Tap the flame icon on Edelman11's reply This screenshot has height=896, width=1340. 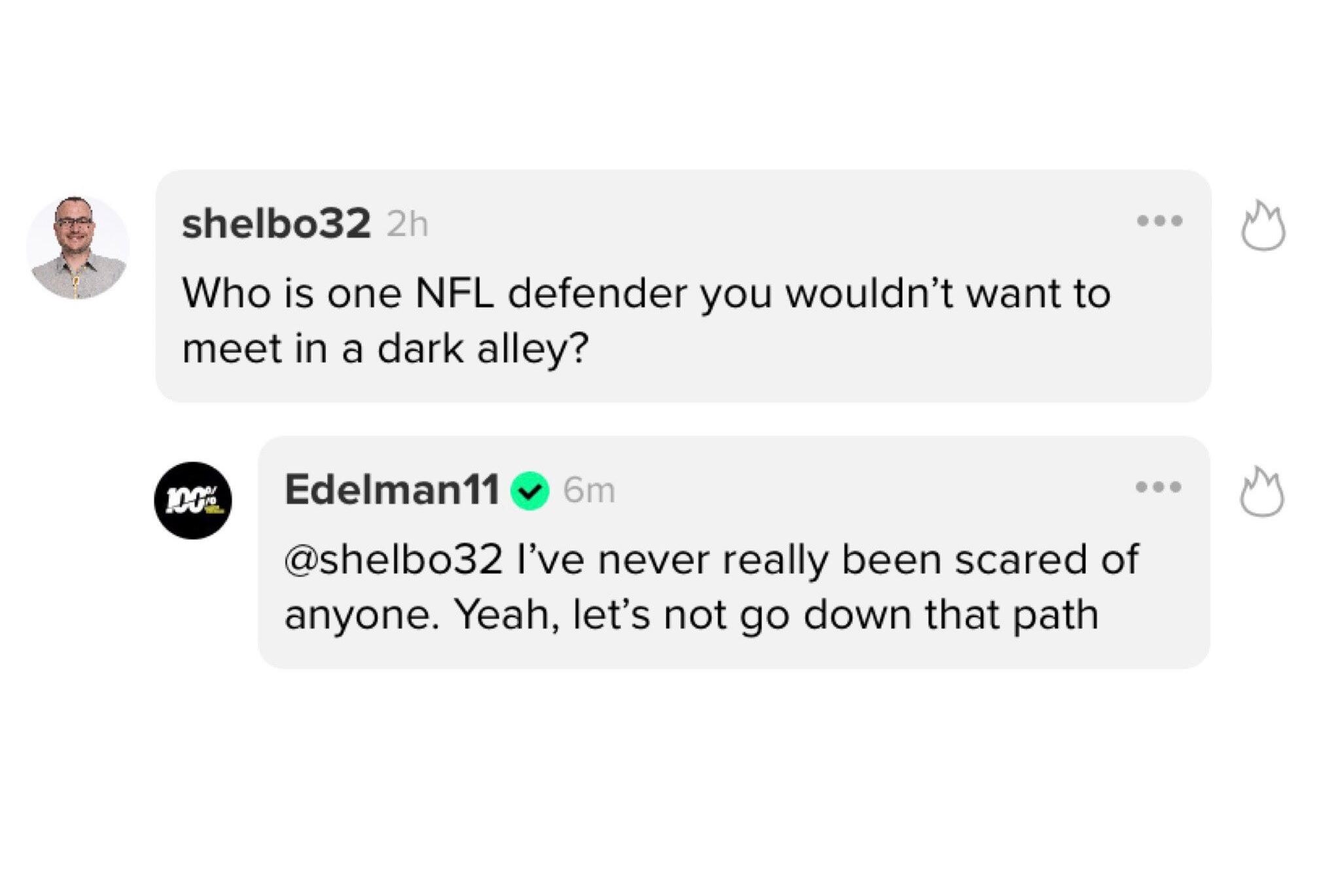pos(1261,492)
